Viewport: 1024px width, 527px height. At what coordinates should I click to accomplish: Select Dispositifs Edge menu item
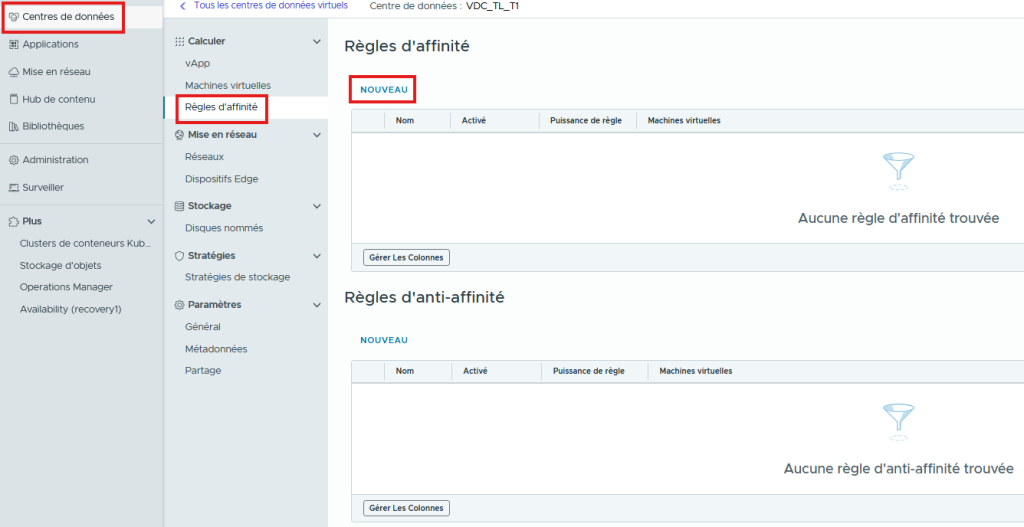(221, 179)
